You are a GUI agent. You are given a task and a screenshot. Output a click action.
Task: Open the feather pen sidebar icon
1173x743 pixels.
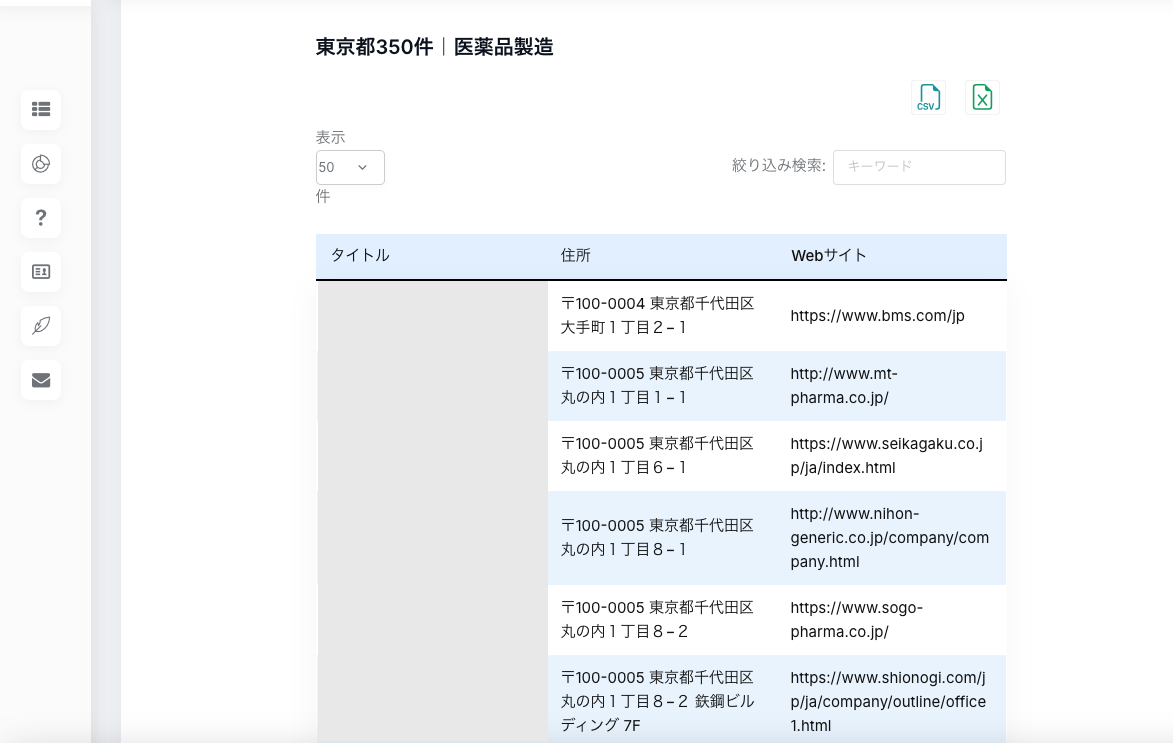[41, 325]
